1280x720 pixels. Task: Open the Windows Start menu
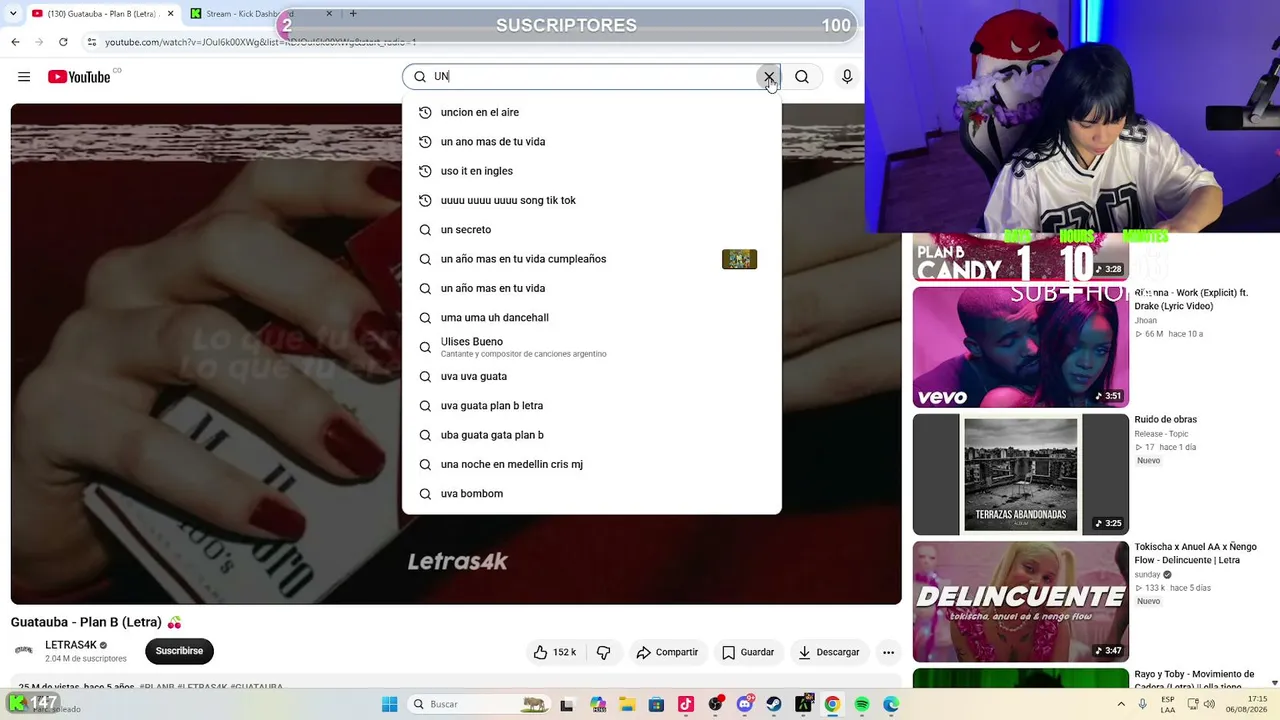point(390,704)
